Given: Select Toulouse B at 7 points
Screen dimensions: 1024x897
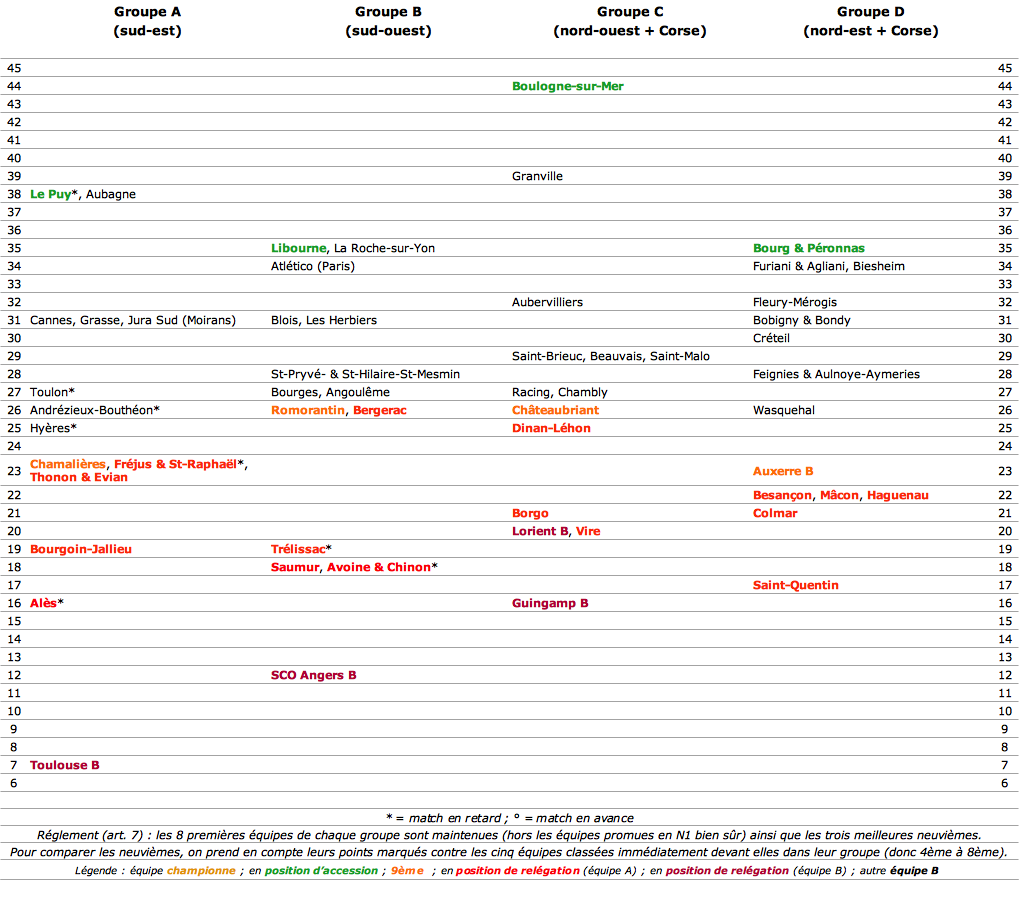Looking at the screenshot, I should pyautogui.click(x=65, y=765).
